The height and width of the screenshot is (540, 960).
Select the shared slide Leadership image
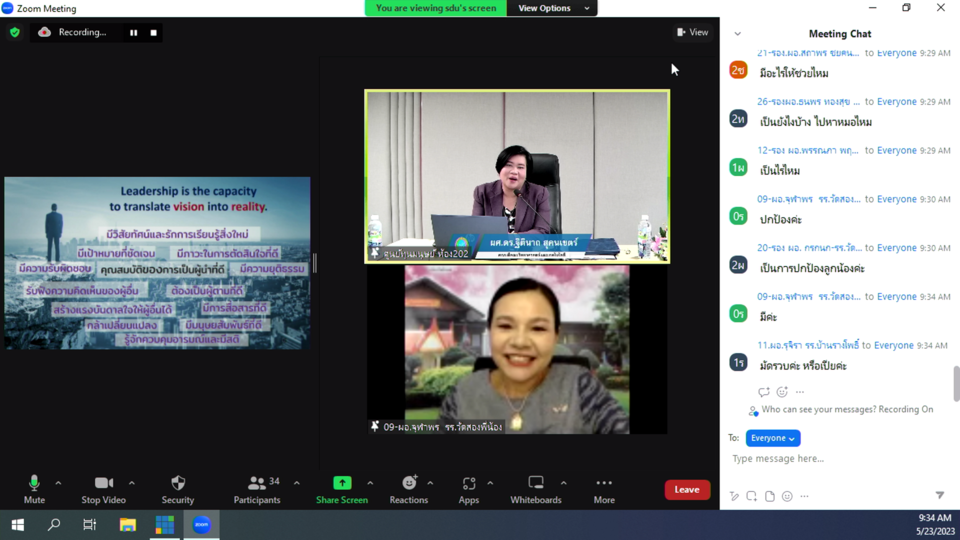(x=157, y=263)
